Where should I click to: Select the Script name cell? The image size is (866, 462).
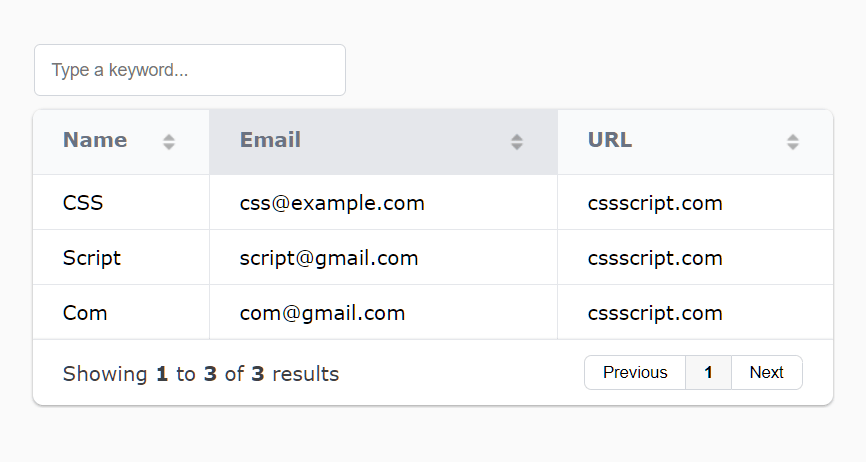click(122, 258)
